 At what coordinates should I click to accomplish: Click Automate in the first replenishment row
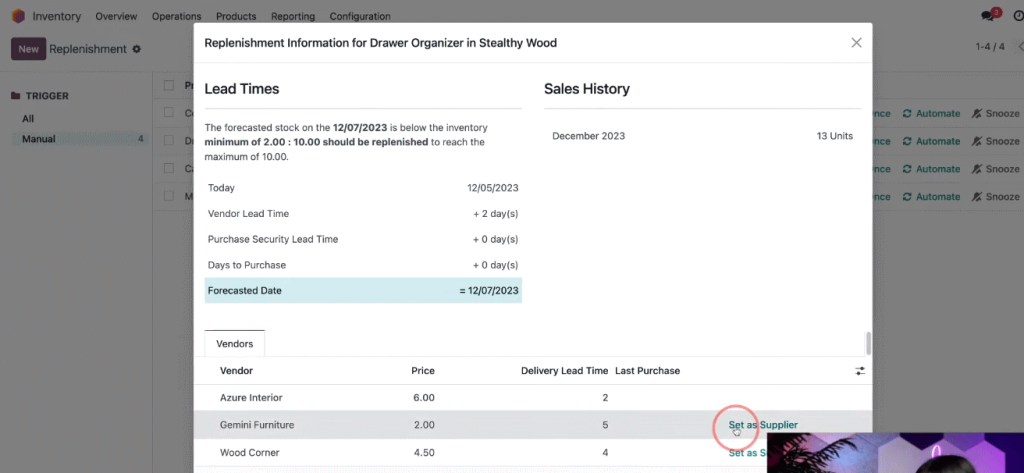click(x=931, y=114)
